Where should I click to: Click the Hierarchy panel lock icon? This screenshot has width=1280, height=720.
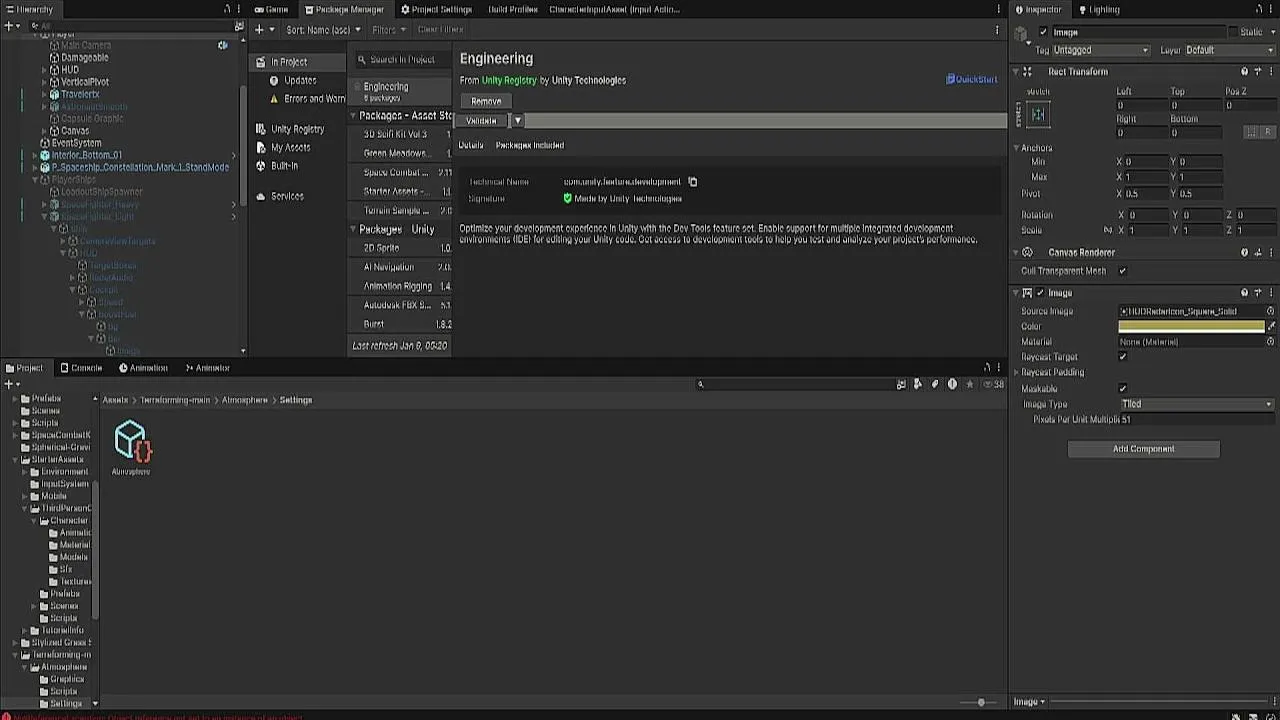227,9
